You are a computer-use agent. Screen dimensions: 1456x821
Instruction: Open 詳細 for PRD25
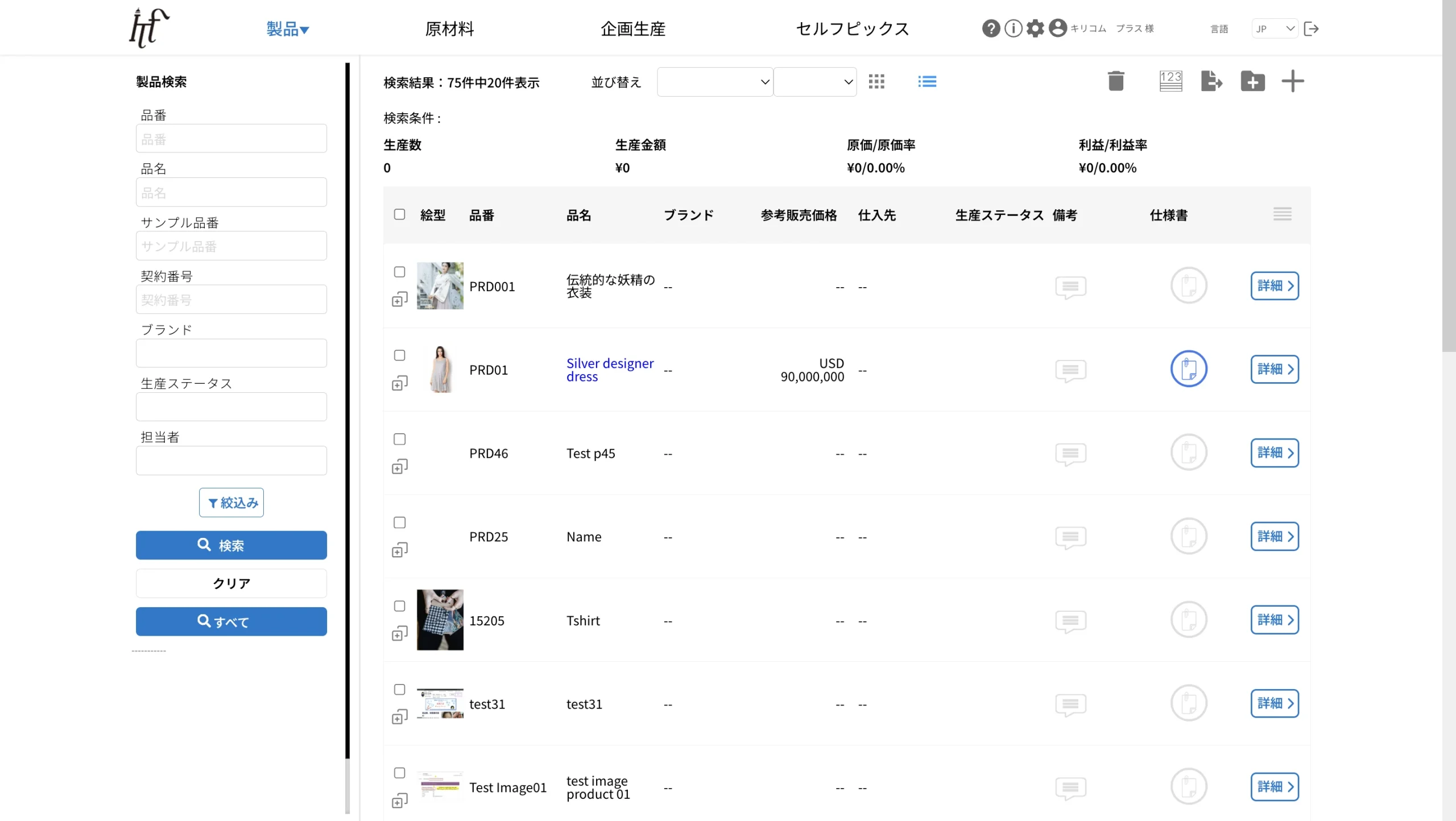1275,536
